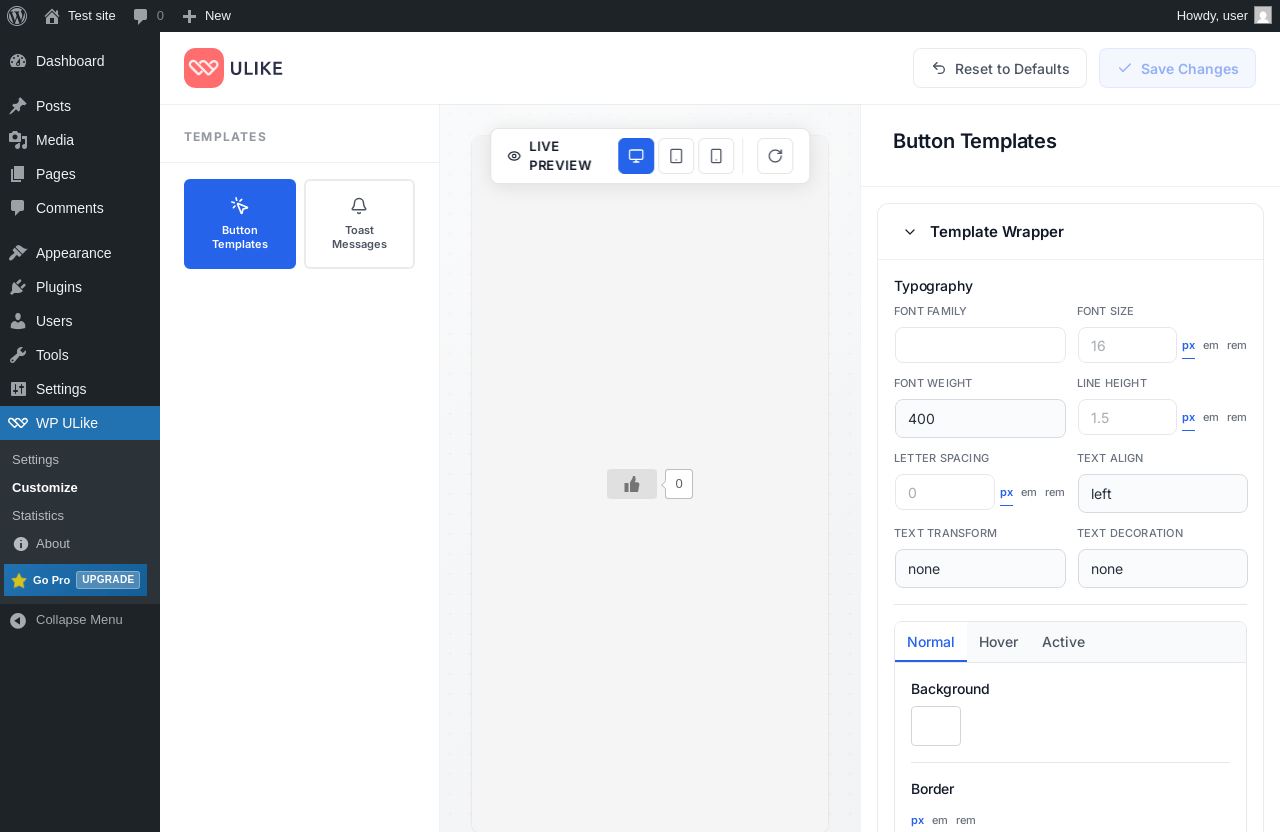The image size is (1280, 832).
Task: Open the Text Transform dropdown
Action: [x=980, y=569]
